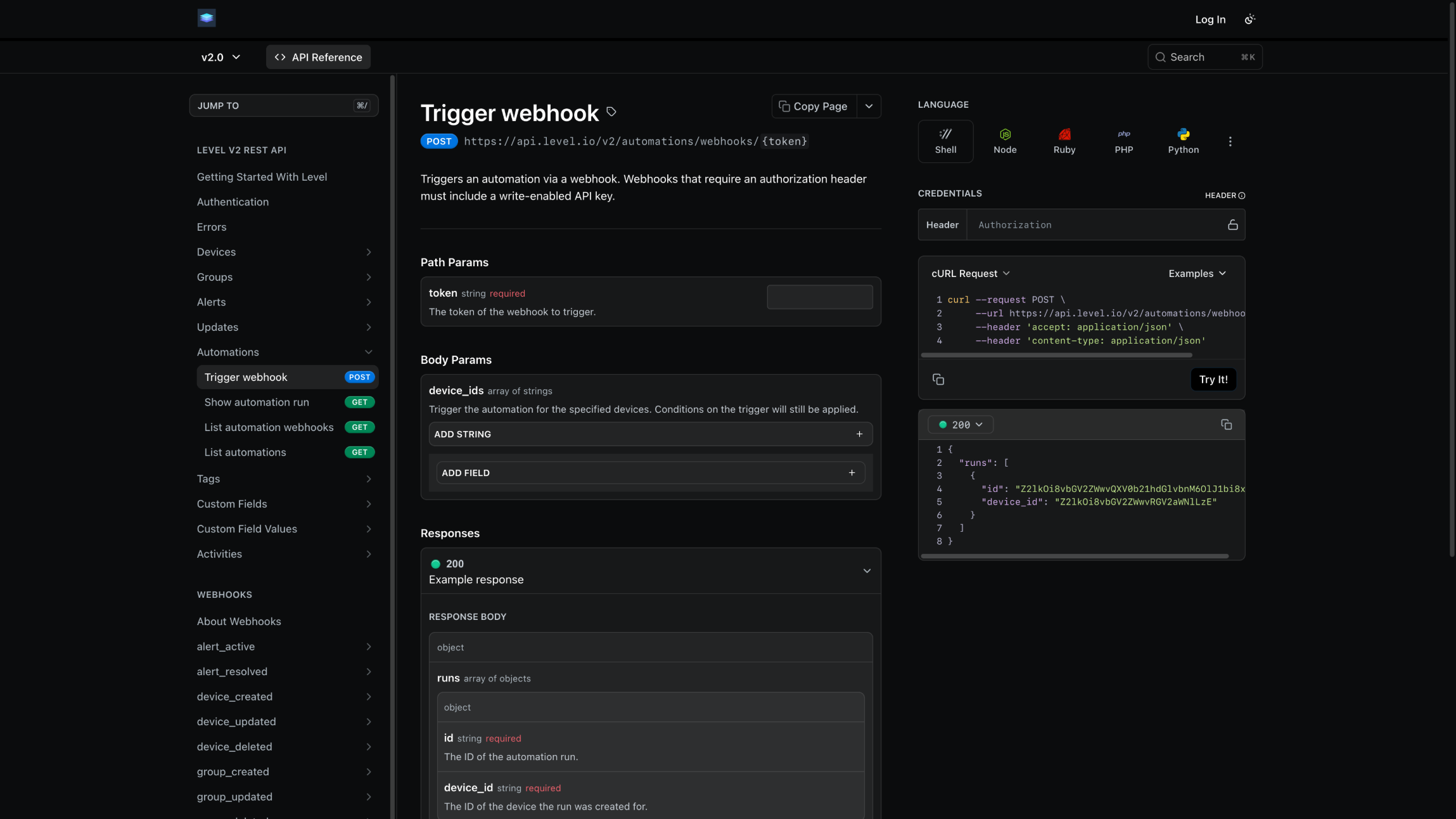This screenshot has height=819, width=1456.
Task: Click the tag icon next to Trigger webhook title
Action: 611,112
